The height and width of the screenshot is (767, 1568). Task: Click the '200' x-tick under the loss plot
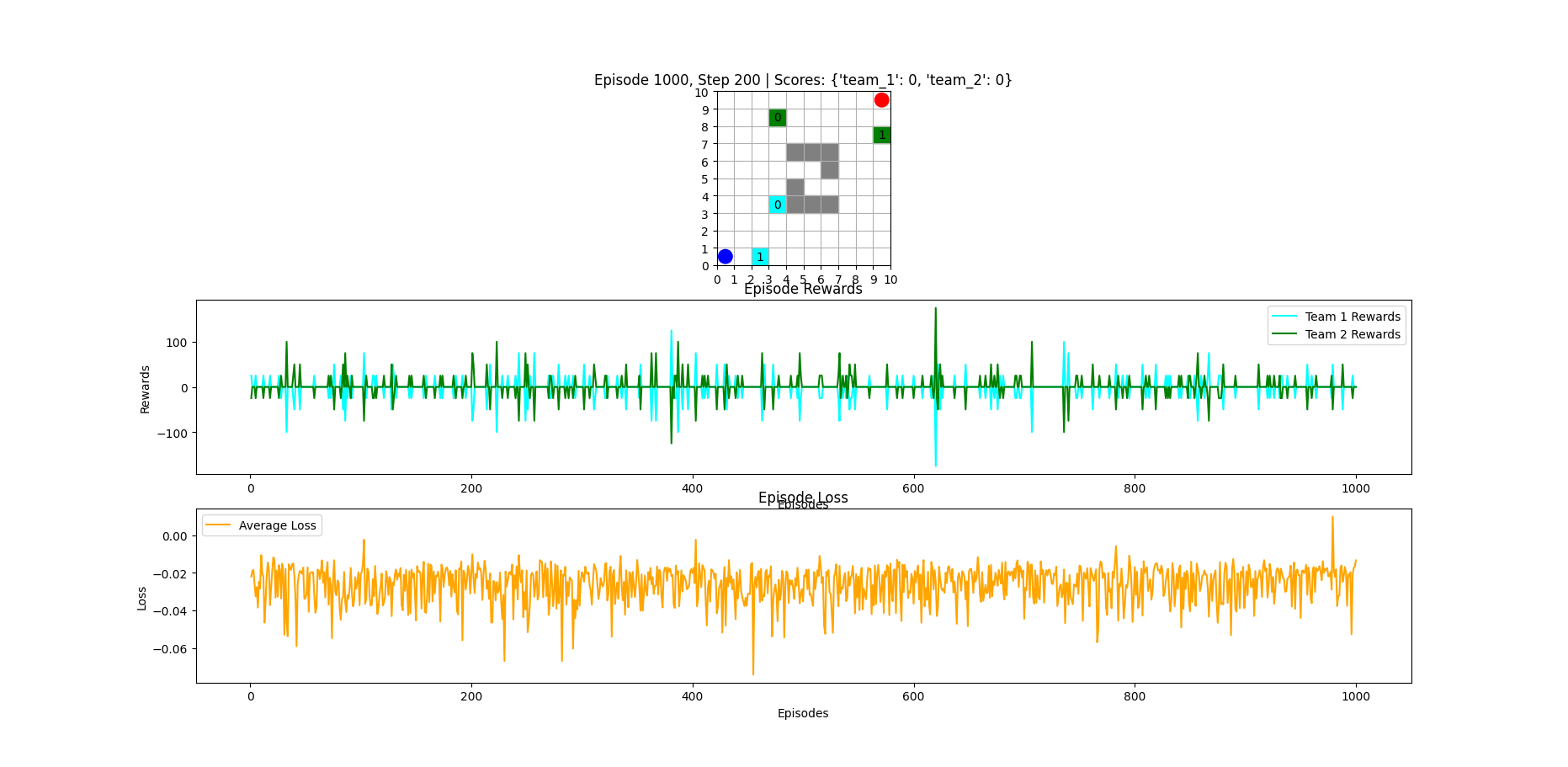click(x=471, y=696)
